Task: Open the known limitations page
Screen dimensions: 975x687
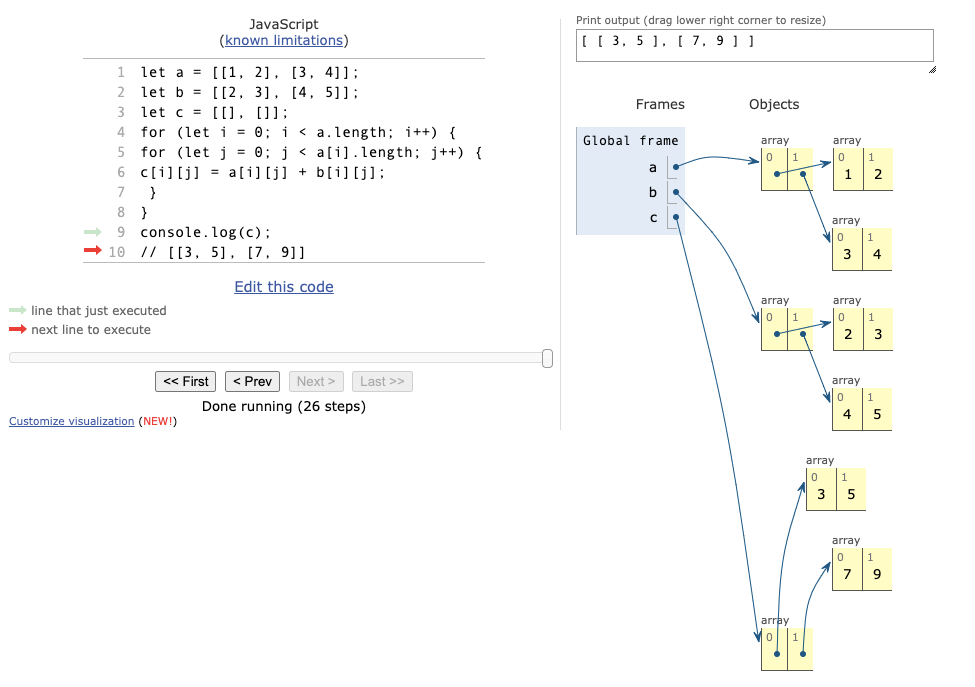Action: pos(283,40)
